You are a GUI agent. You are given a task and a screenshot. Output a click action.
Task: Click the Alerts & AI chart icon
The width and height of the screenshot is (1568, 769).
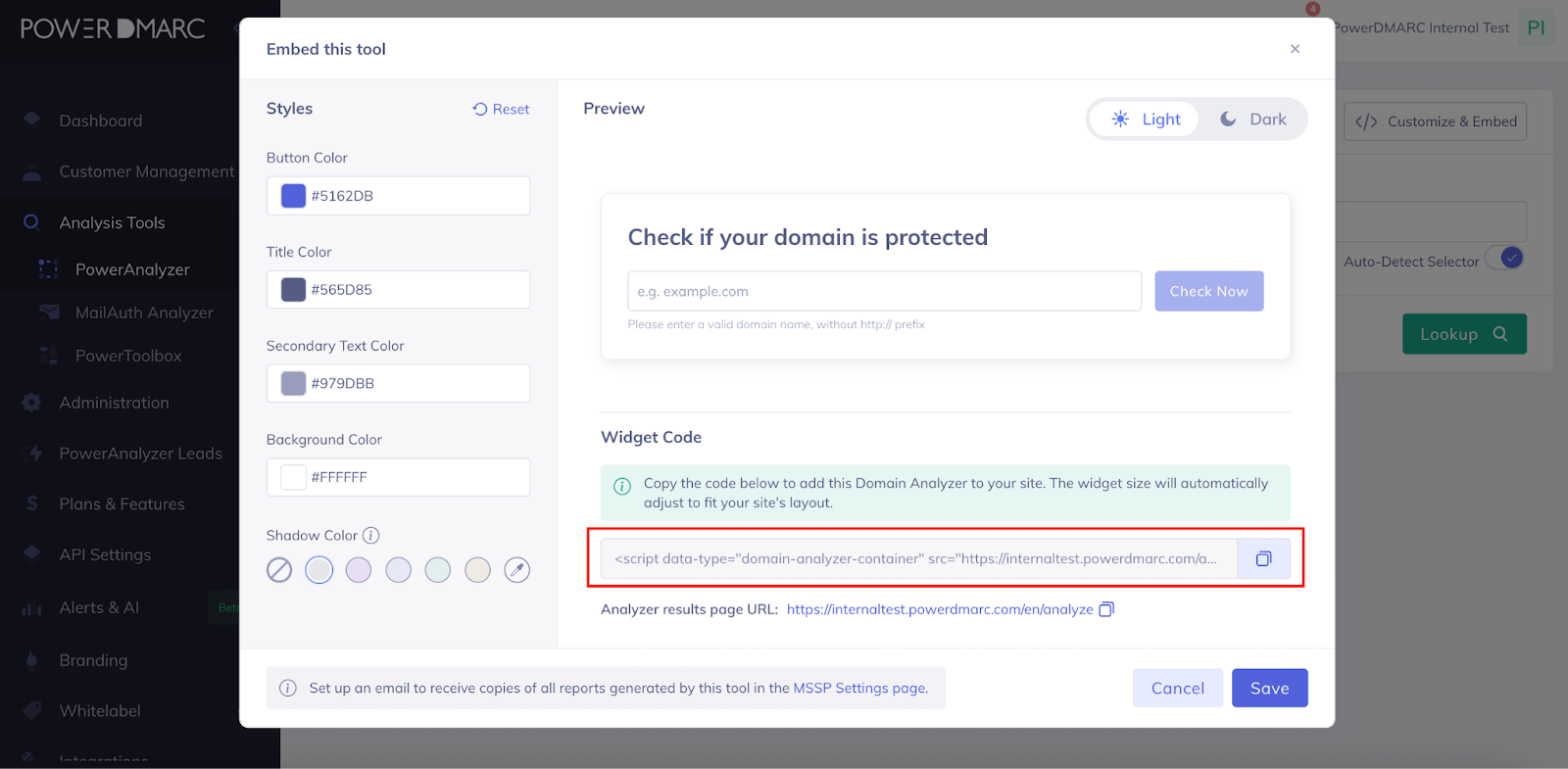point(32,608)
